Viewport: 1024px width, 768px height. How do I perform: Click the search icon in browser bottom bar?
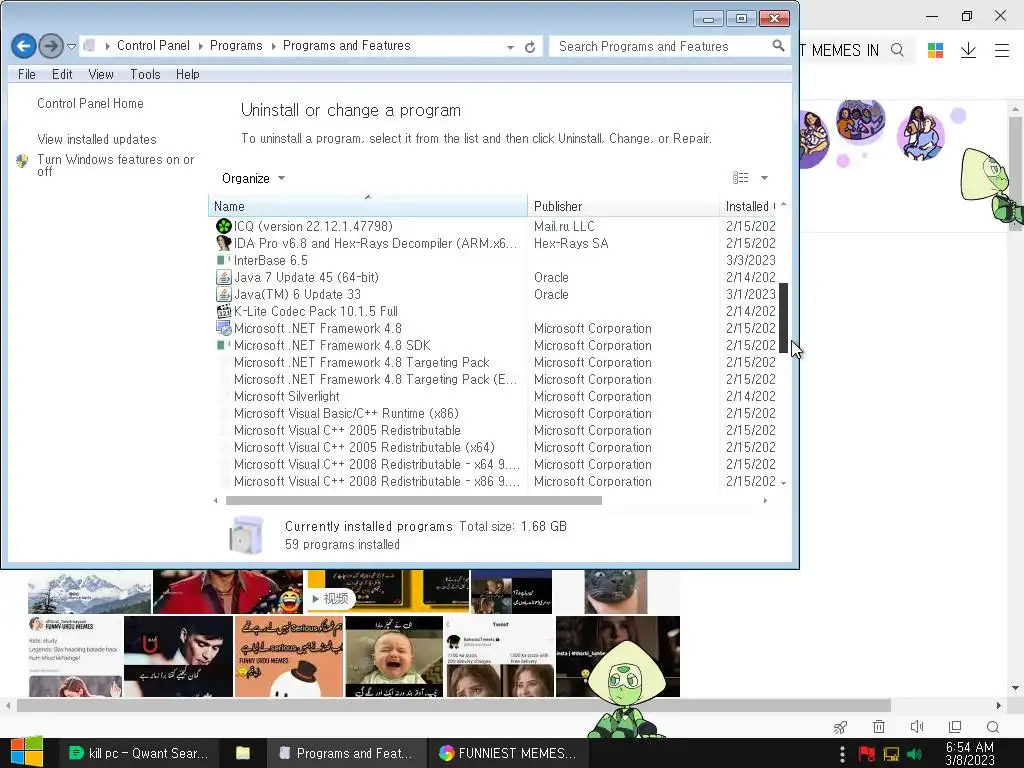[993, 727]
